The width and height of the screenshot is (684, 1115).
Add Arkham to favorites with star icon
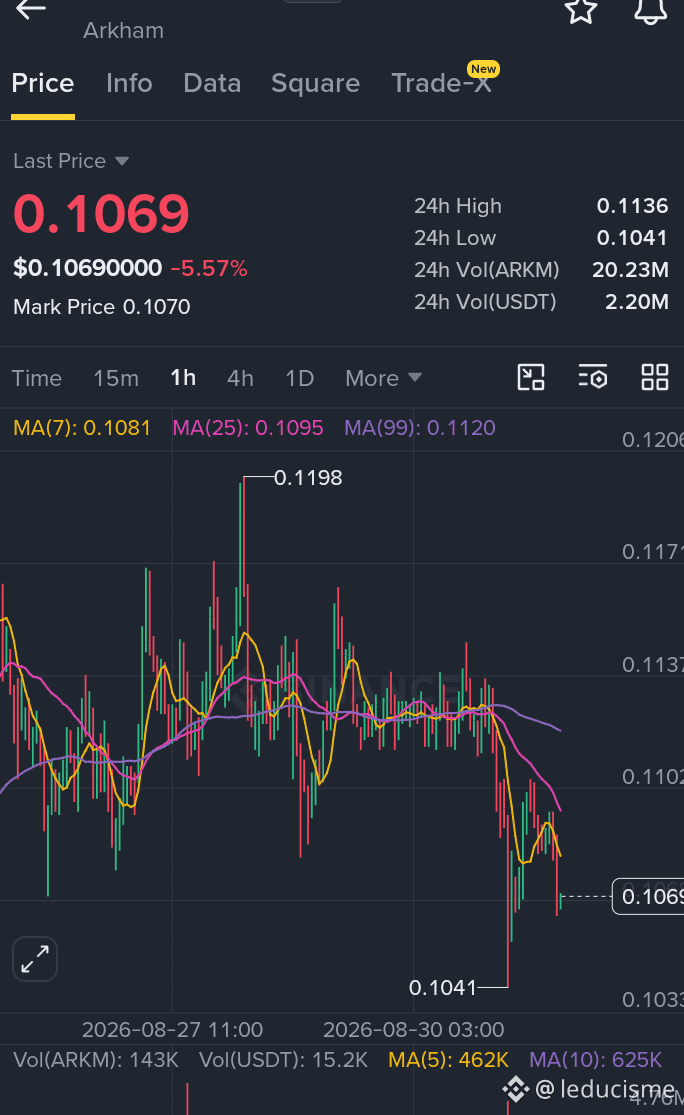pyautogui.click(x=581, y=10)
